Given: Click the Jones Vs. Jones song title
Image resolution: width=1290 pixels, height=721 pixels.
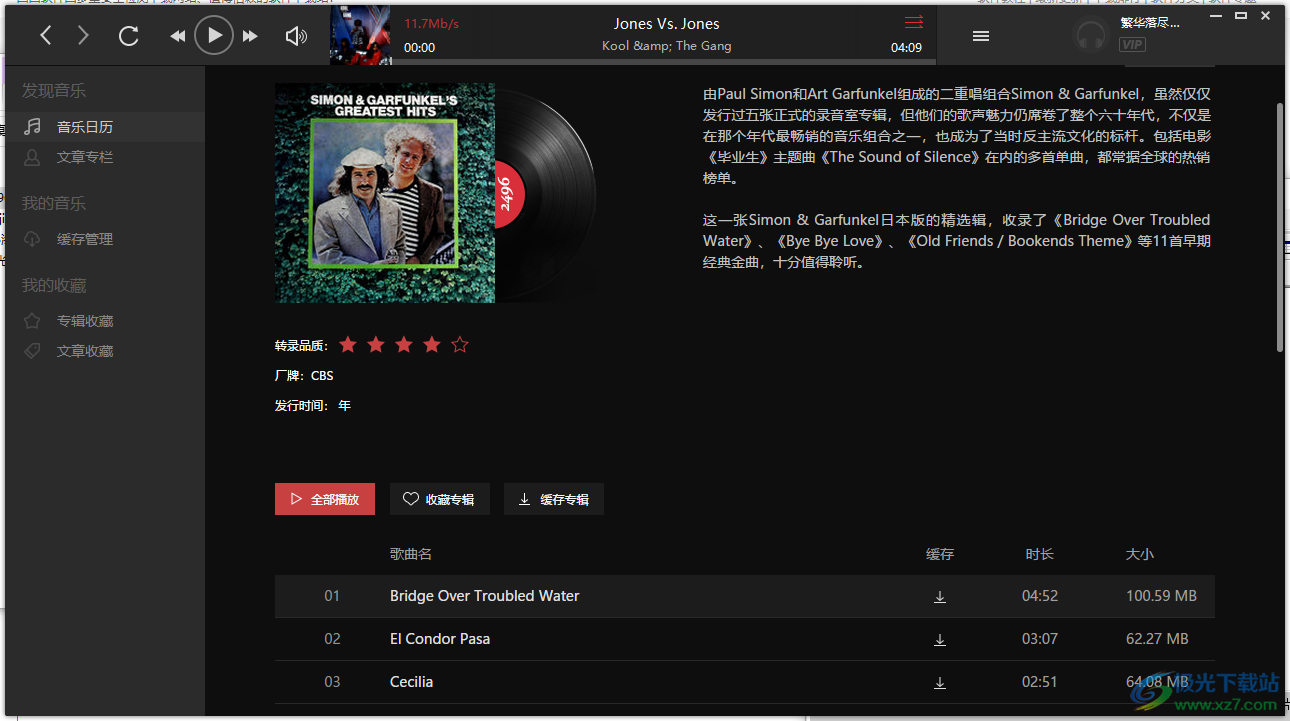Looking at the screenshot, I should 667,24.
